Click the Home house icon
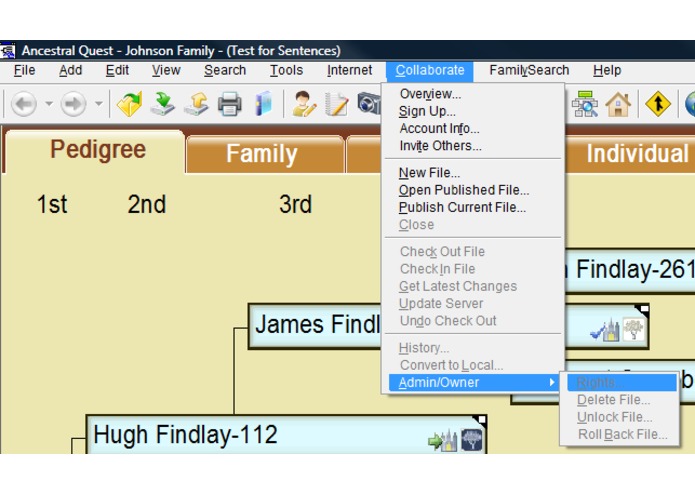 coord(618,104)
